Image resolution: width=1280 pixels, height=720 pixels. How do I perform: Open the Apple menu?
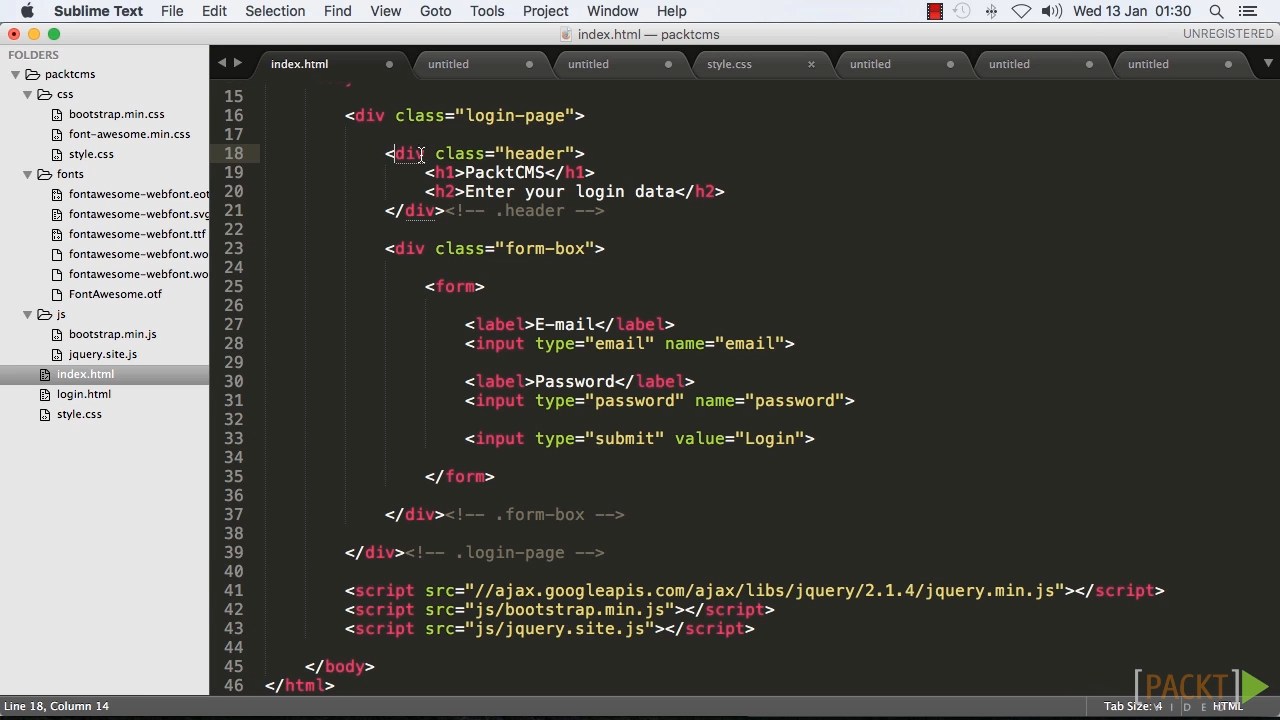click(27, 11)
